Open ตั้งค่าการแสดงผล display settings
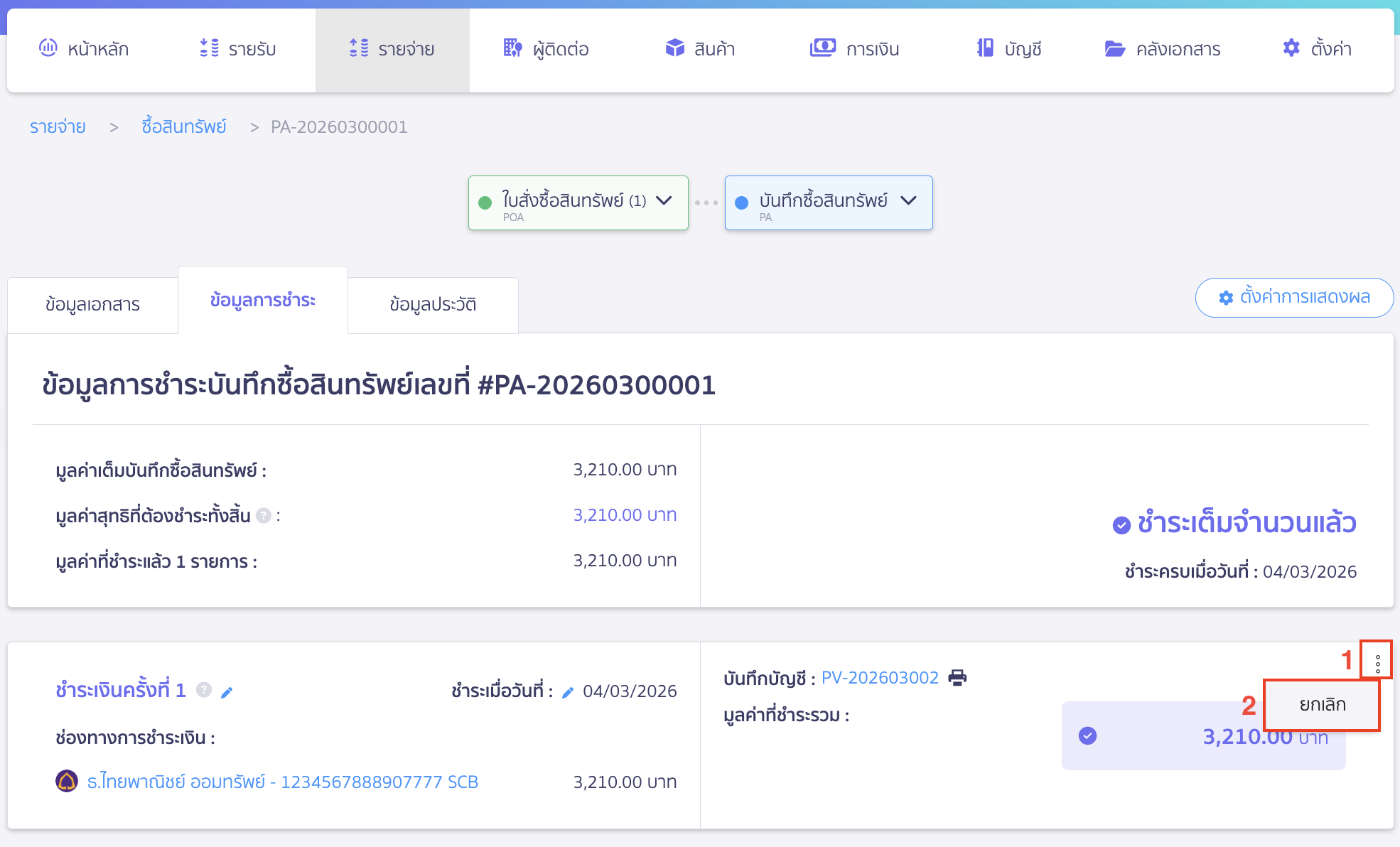 [x=1294, y=298]
